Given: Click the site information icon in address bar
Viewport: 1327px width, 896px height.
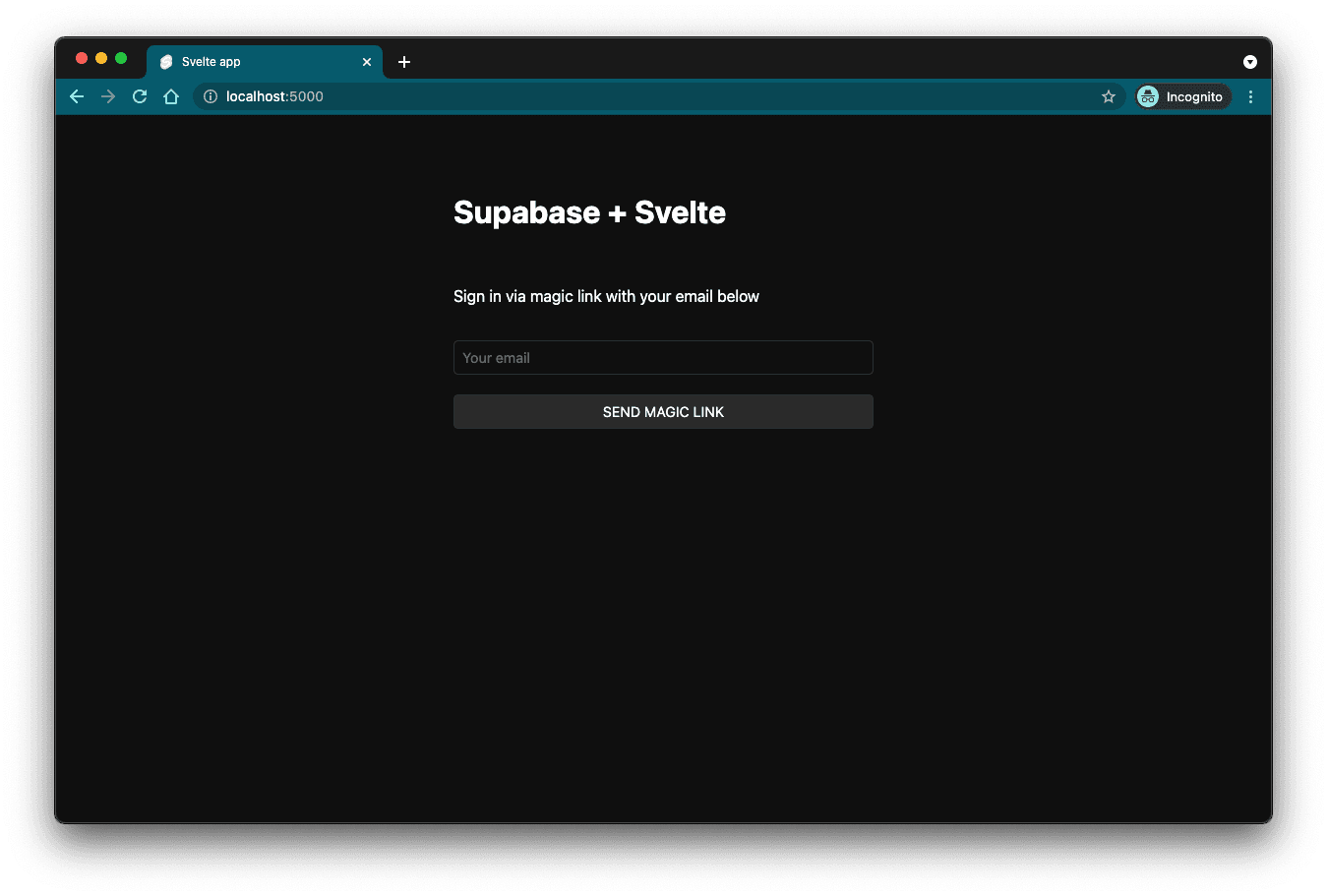Looking at the screenshot, I should point(209,96).
